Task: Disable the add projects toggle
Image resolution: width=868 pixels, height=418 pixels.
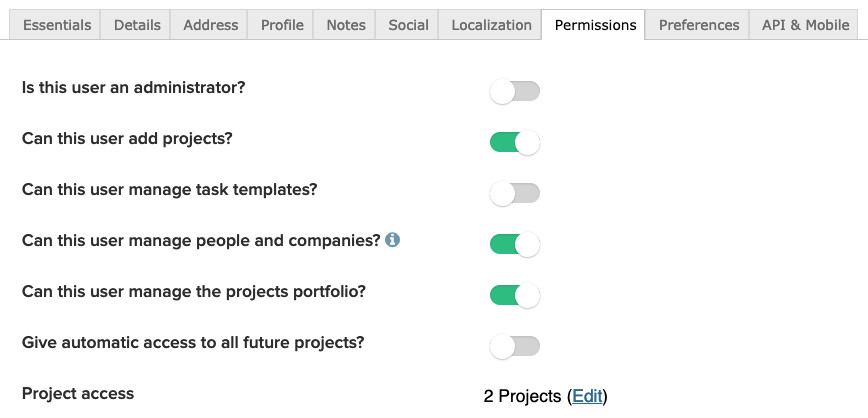Action: tap(514, 143)
